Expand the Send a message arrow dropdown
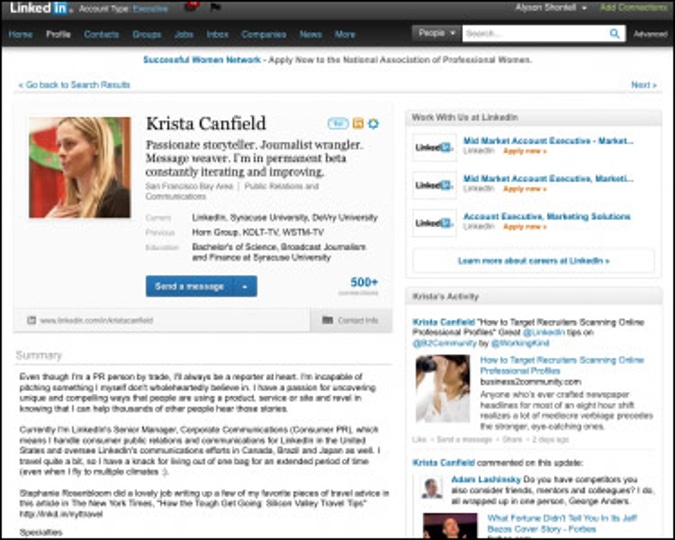This screenshot has height=540, width=675. (245, 286)
